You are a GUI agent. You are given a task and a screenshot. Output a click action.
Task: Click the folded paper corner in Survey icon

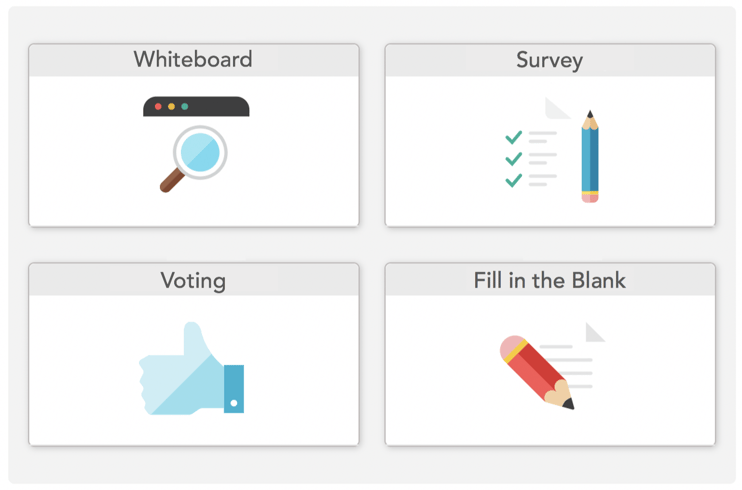click(556, 108)
